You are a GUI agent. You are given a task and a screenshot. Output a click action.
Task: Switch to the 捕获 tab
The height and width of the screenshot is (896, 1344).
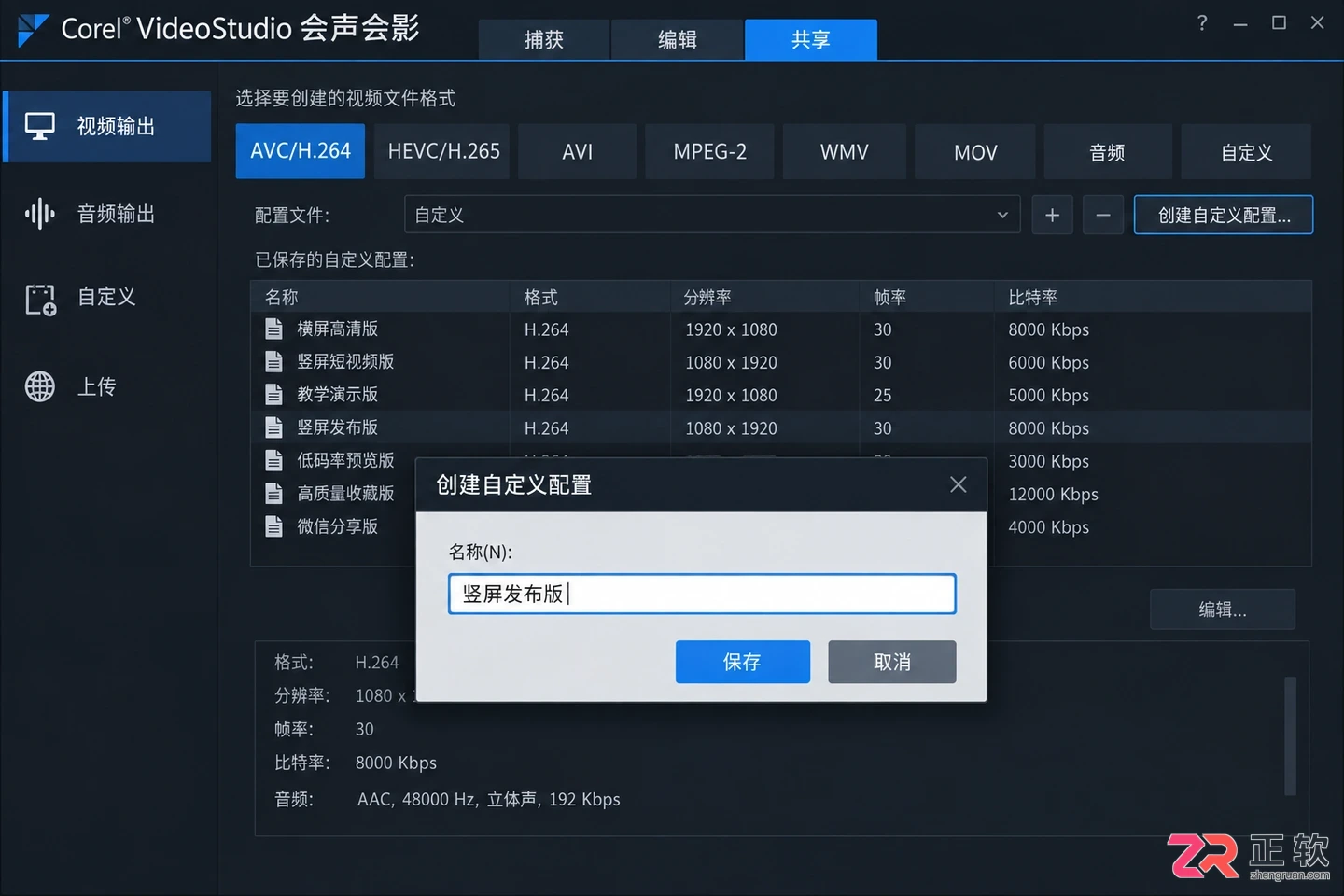click(x=544, y=39)
